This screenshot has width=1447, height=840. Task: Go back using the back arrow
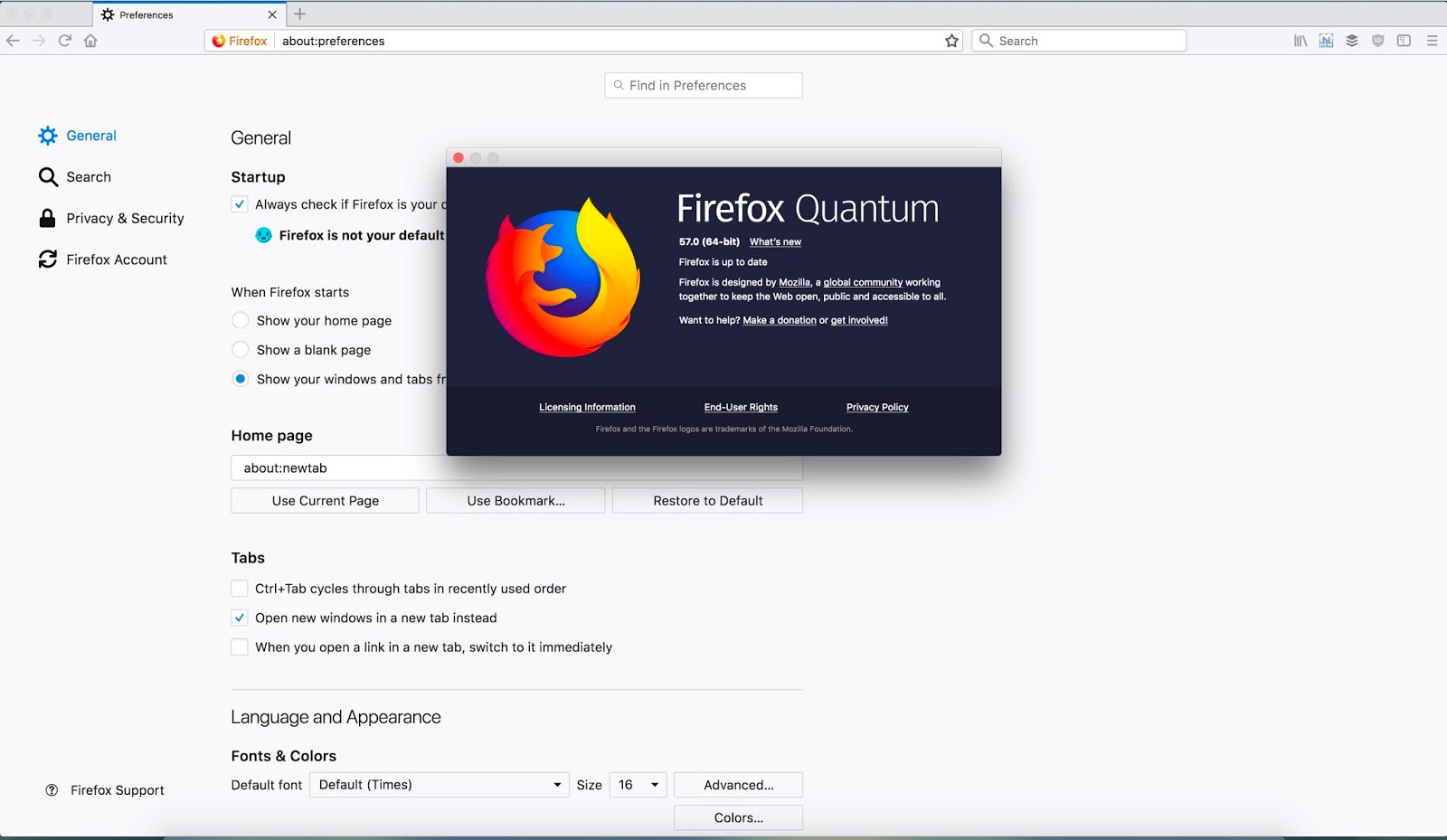[x=13, y=41]
